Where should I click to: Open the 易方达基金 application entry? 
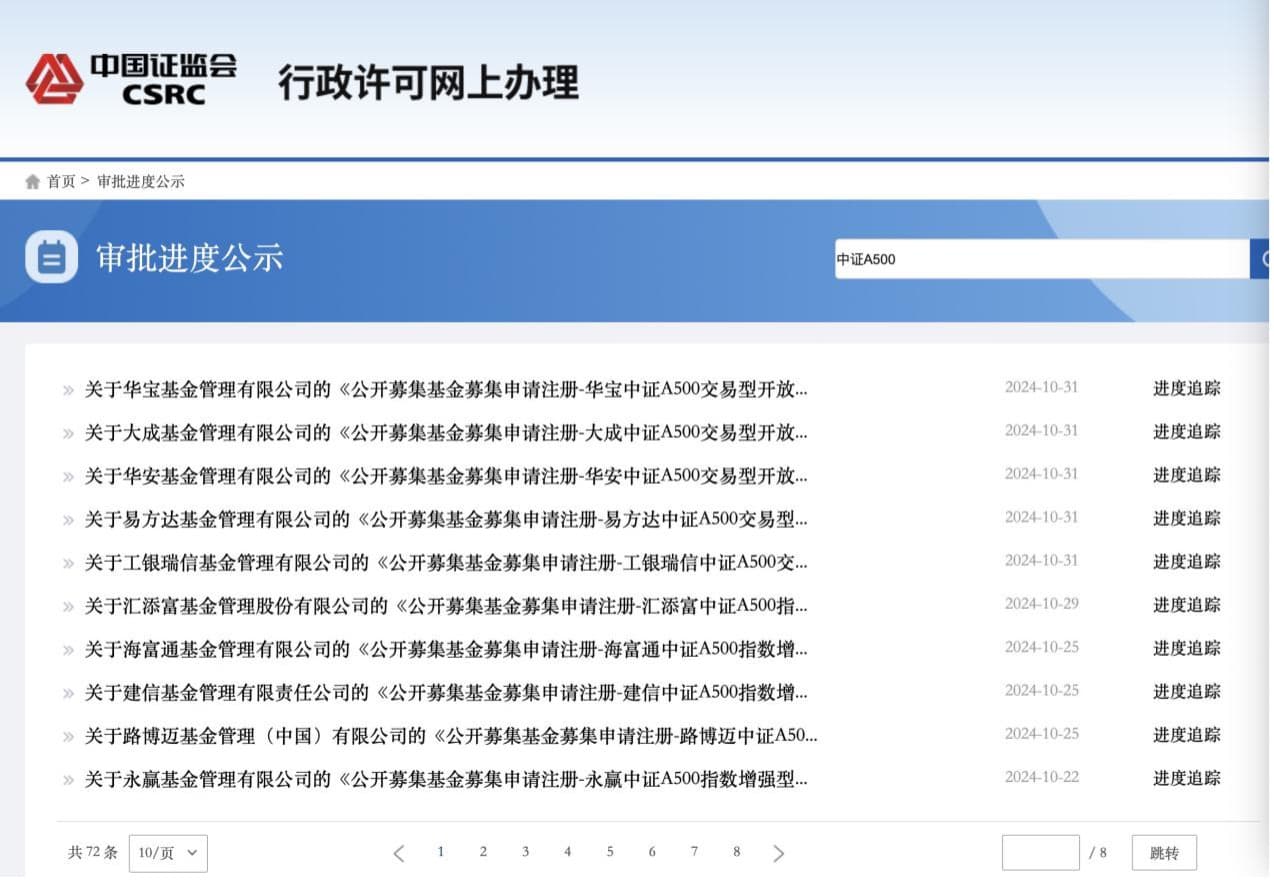coord(445,519)
